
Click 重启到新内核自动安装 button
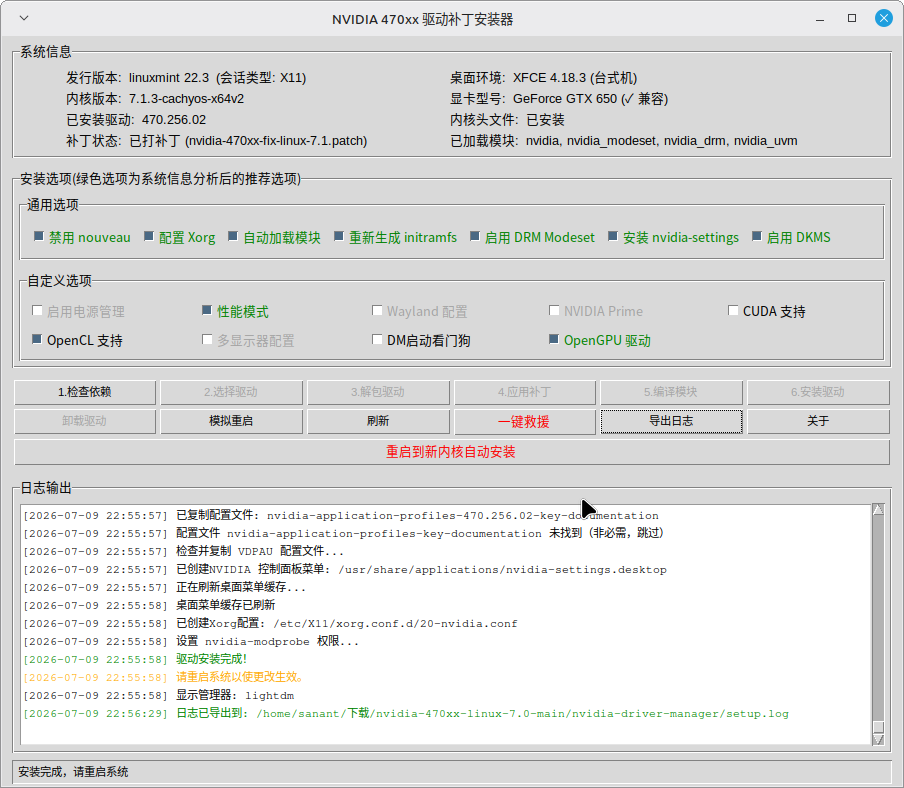pyautogui.click(x=451, y=452)
